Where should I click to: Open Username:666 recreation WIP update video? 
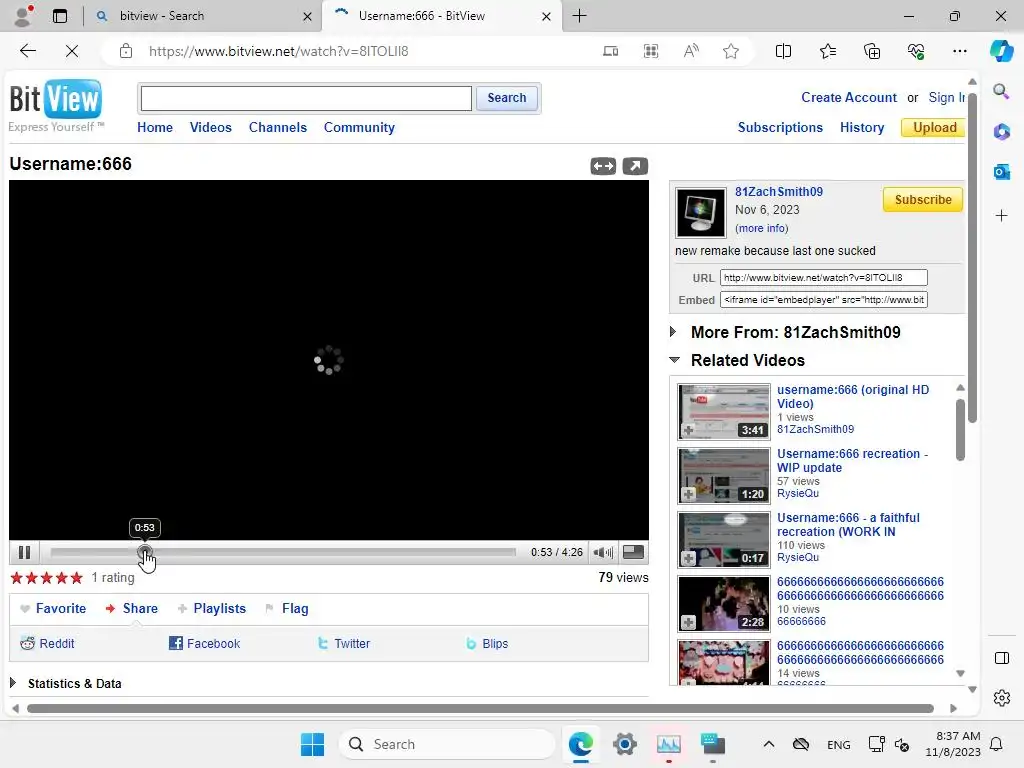(x=852, y=460)
